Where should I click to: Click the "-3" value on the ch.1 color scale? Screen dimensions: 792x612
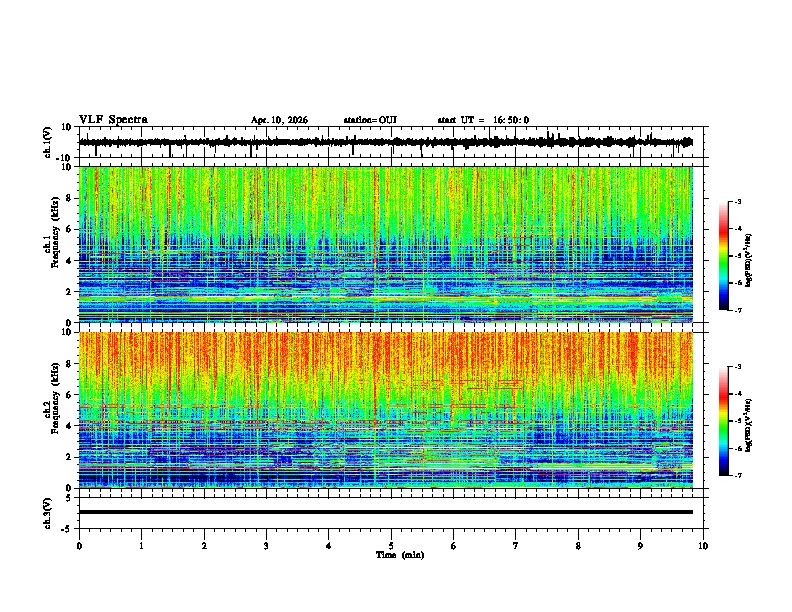click(738, 201)
